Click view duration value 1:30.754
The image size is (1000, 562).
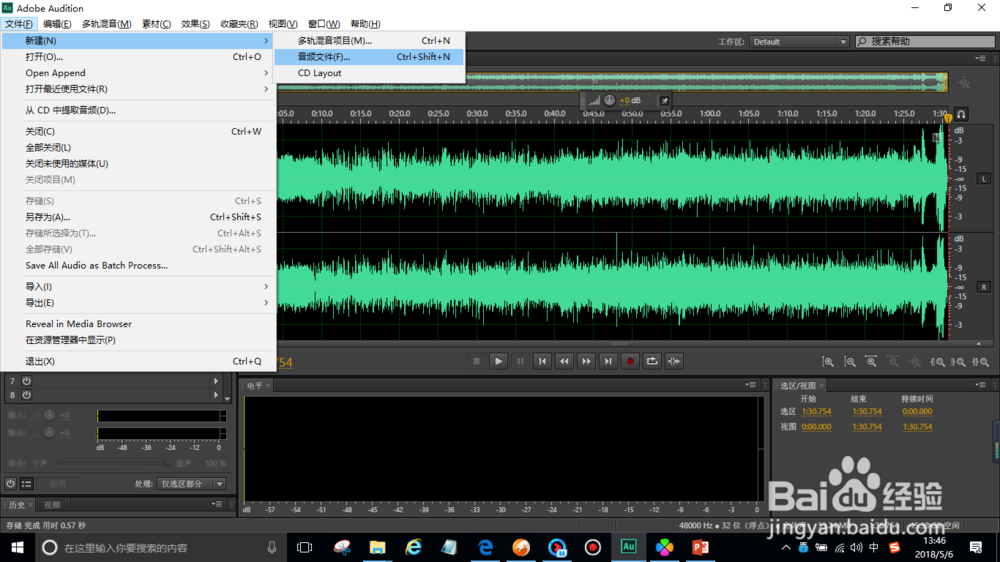(917, 427)
